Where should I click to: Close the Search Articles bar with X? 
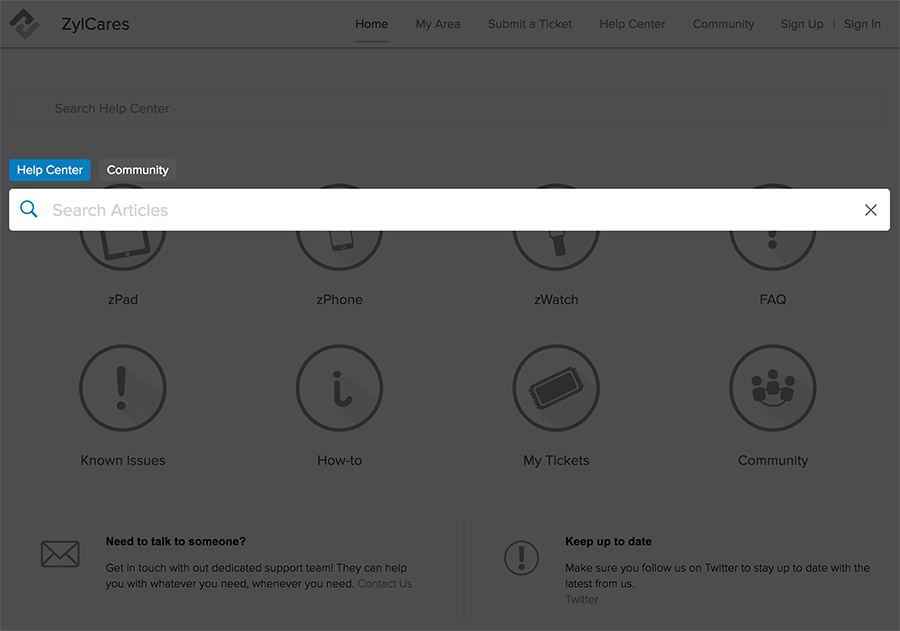pyautogui.click(x=870, y=210)
